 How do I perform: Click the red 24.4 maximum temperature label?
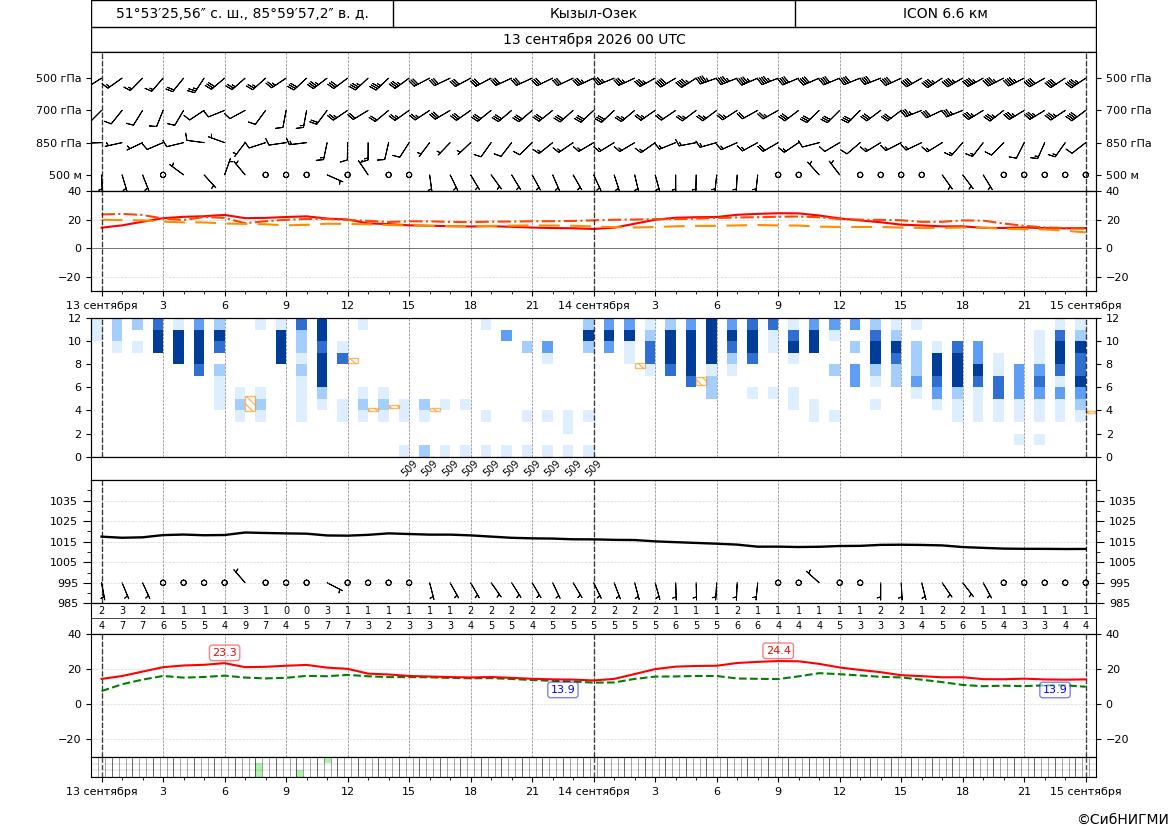click(x=778, y=650)
